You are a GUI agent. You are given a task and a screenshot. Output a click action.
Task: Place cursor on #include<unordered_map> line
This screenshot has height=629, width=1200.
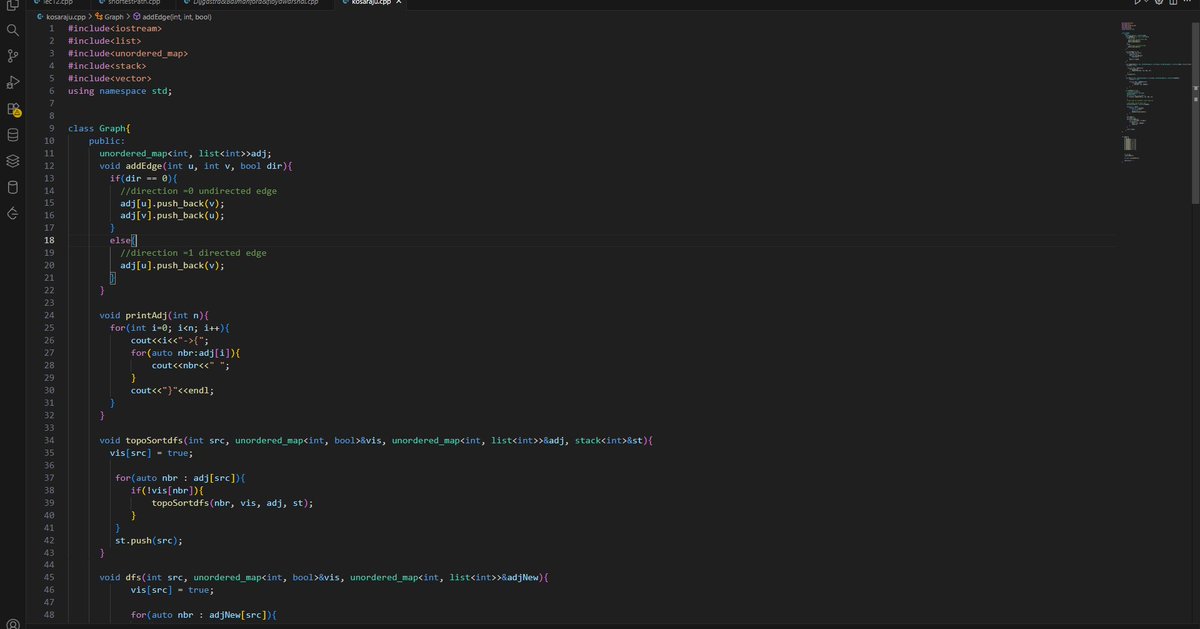(x=128, y=53)
